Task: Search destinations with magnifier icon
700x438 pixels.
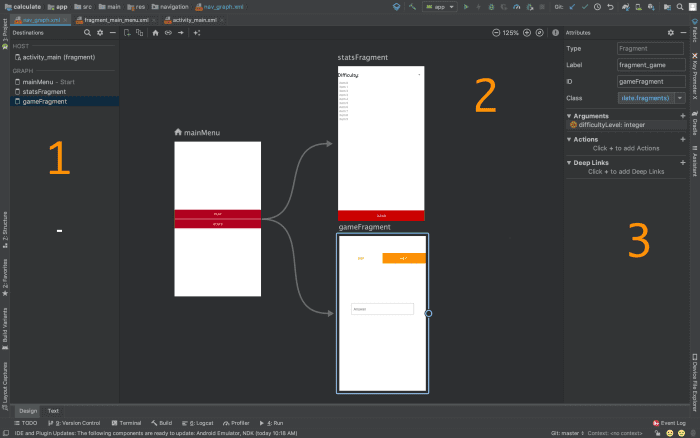Action: pyautogui.click(x=87, y=33)
